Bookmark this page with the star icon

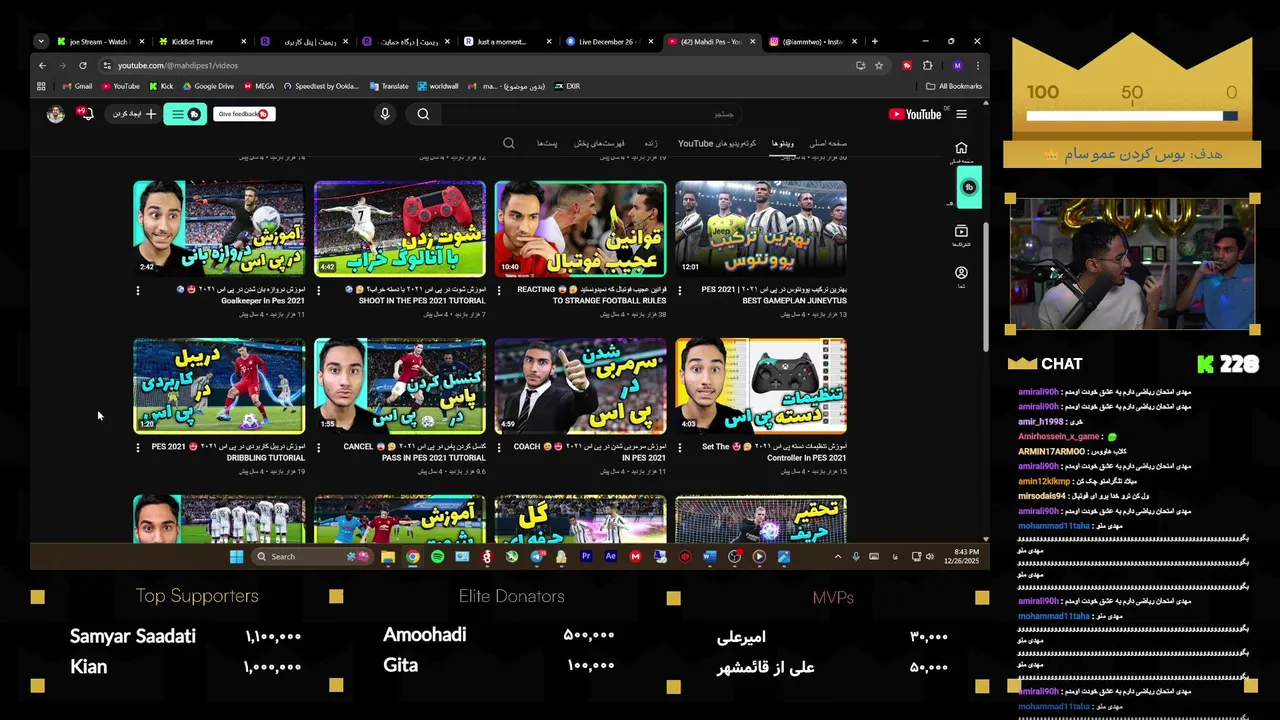tap(879, 65)
